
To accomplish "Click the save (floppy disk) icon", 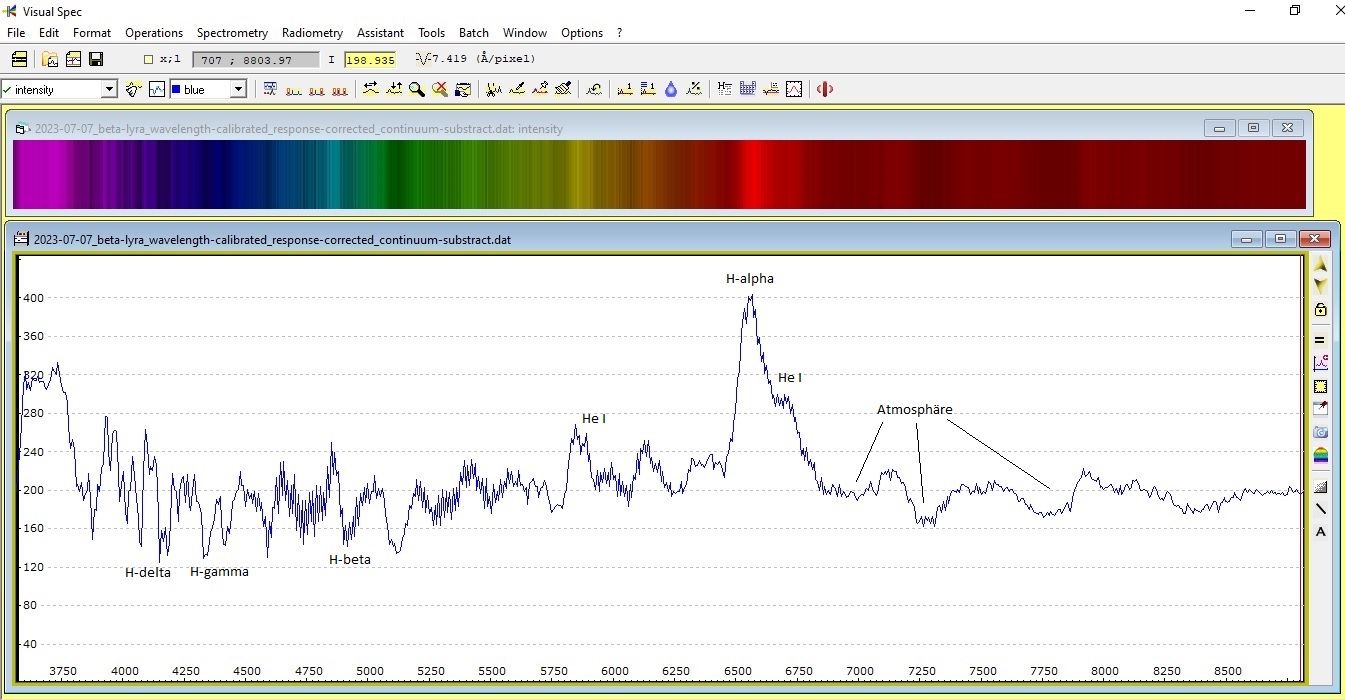I will click(96, 60).
